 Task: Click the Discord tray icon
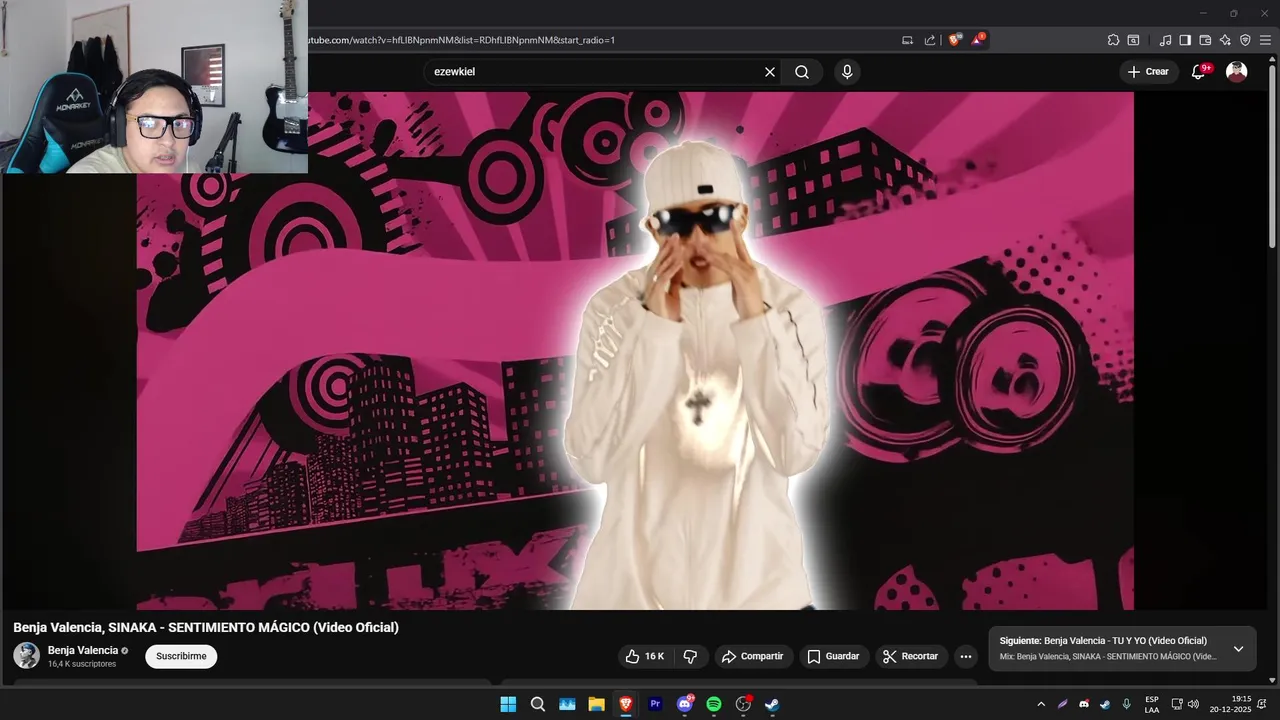pos(1084,704)
